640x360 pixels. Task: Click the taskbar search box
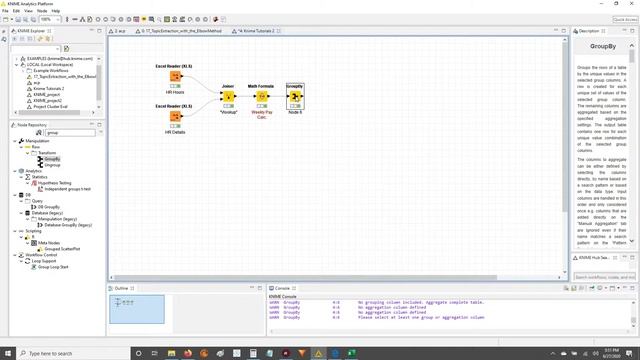73,353
